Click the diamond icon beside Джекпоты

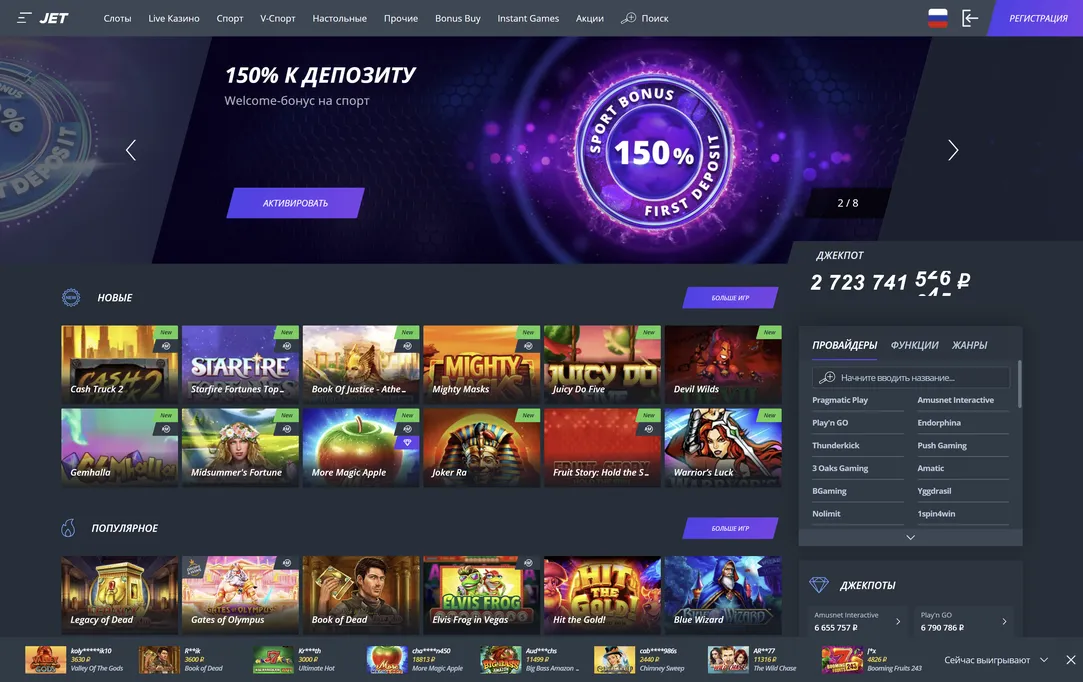click(x=818, y=585)
